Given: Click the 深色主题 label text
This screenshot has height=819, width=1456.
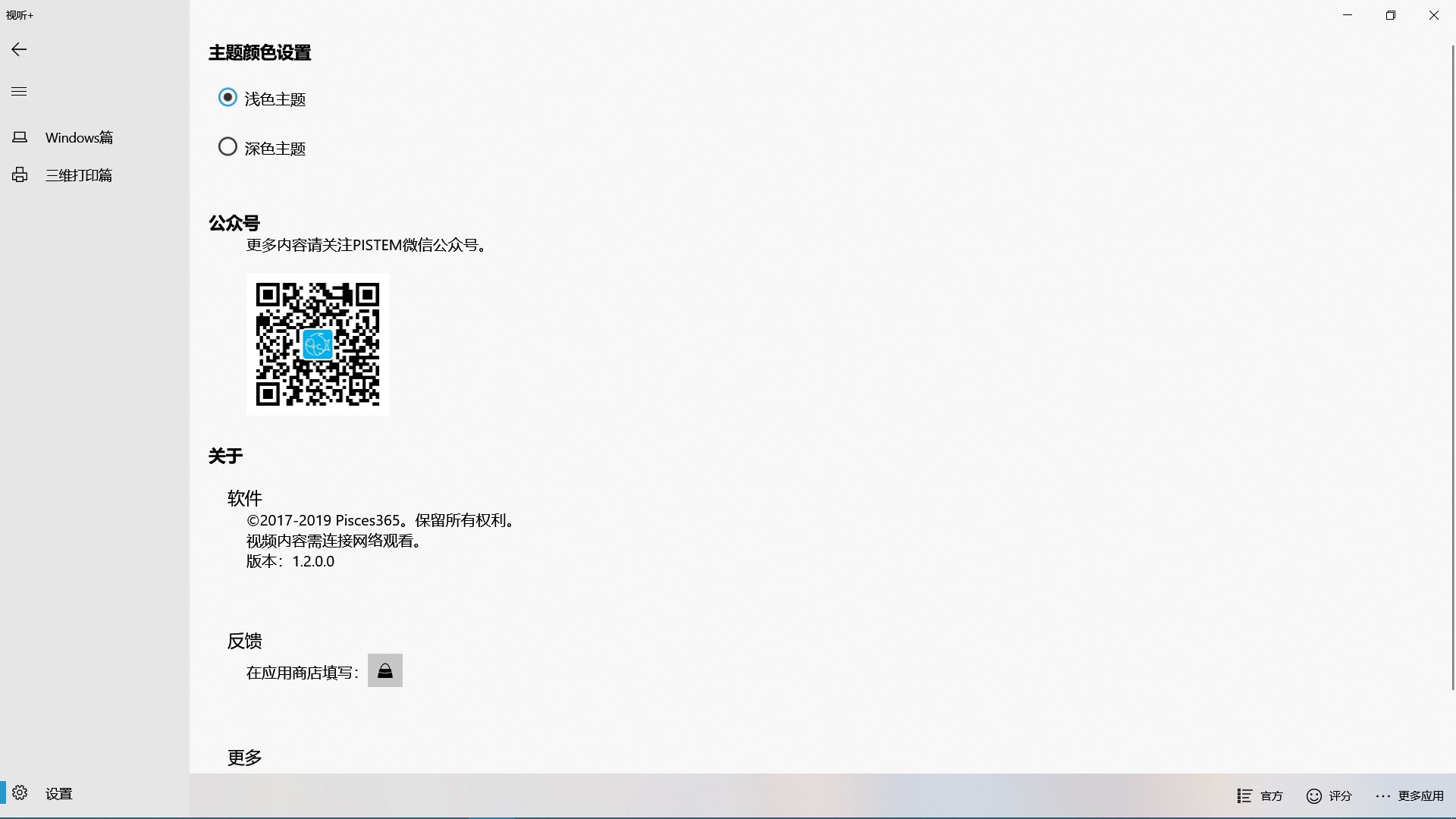Looking at the screenshot, I should tap(275, 149).
